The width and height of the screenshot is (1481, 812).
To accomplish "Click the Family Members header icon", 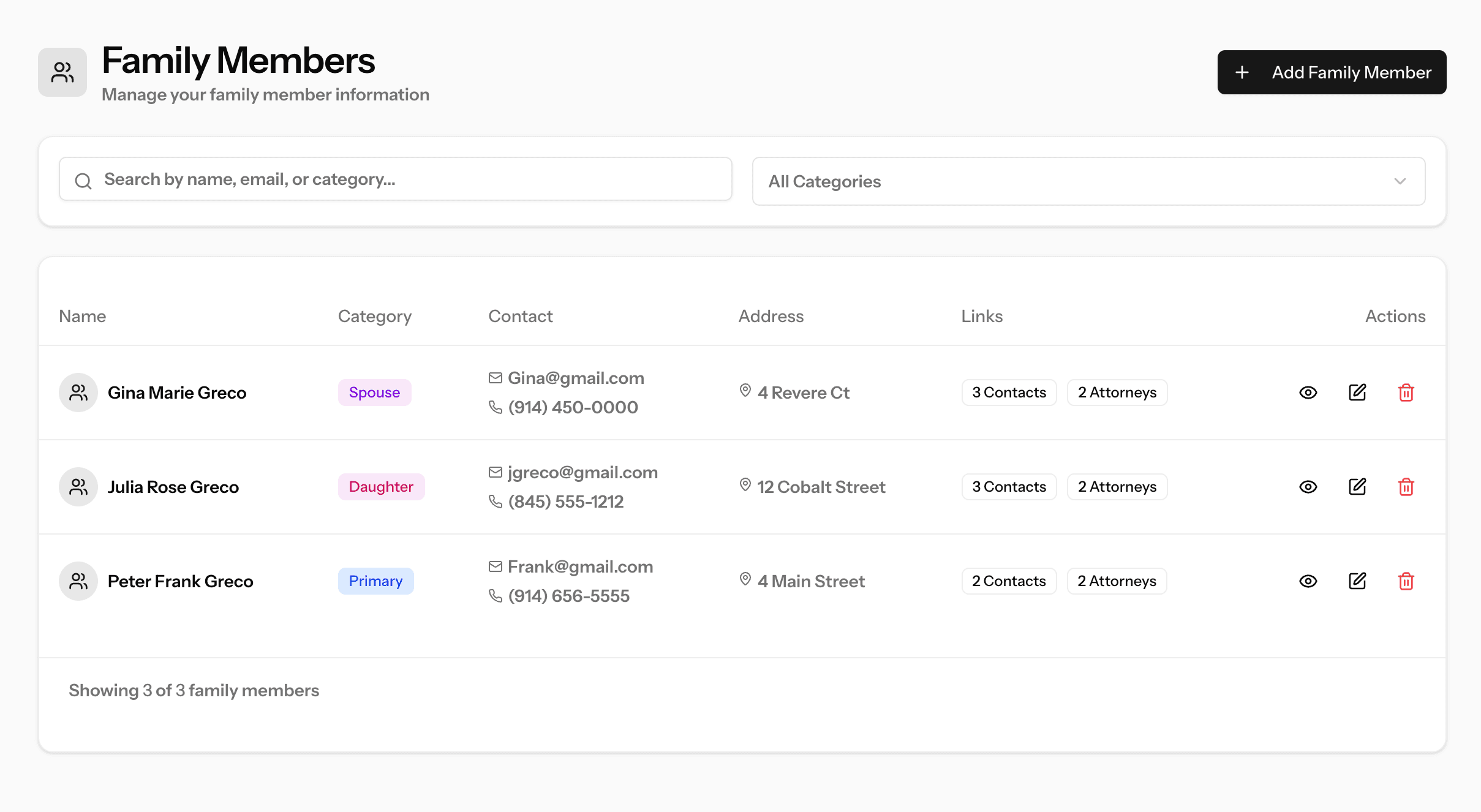I will pyautogui.click(x=62, y=72).
